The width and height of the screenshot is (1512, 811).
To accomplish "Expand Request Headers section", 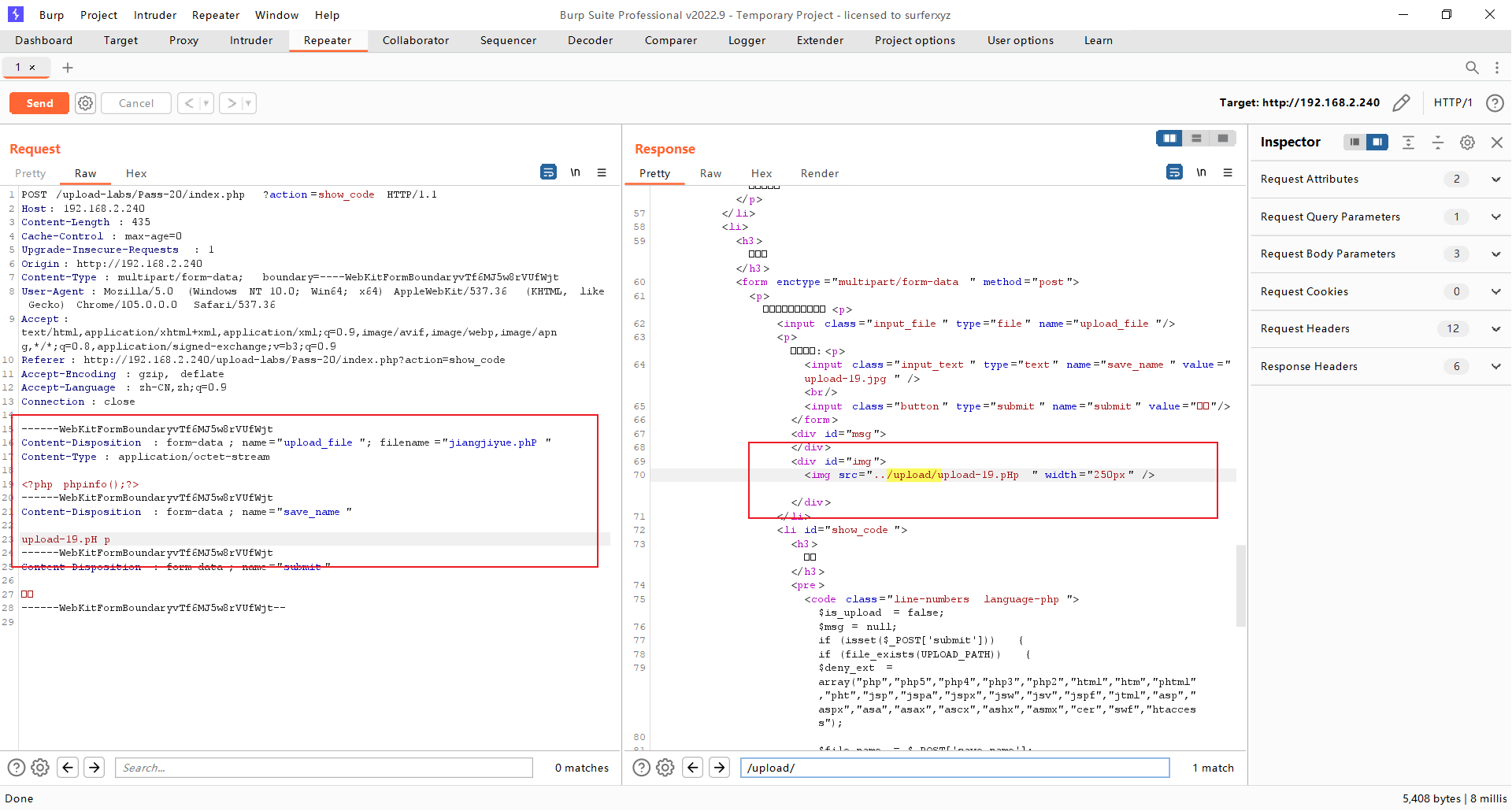I will (1495, 329).
